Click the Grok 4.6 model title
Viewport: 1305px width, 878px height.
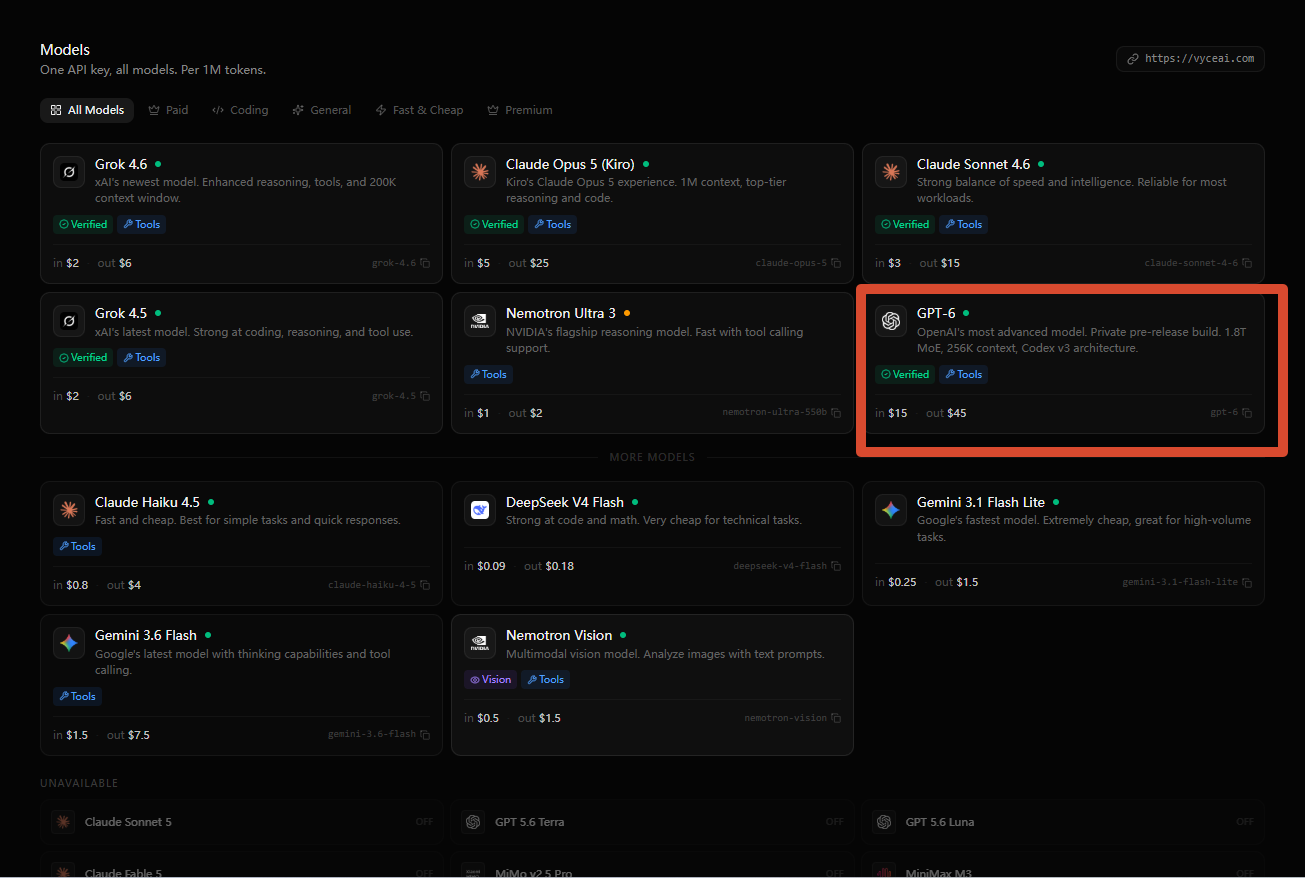tap(121, 164)
